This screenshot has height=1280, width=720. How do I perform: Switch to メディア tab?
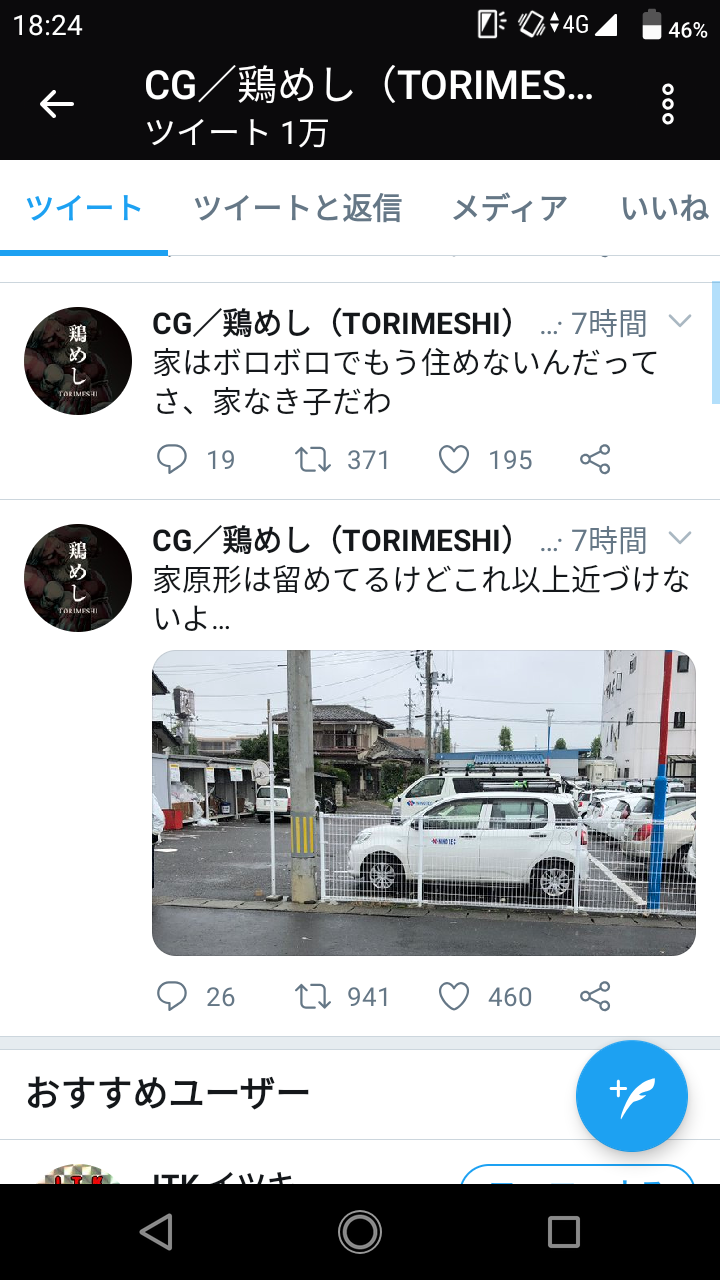coord(510,208)
